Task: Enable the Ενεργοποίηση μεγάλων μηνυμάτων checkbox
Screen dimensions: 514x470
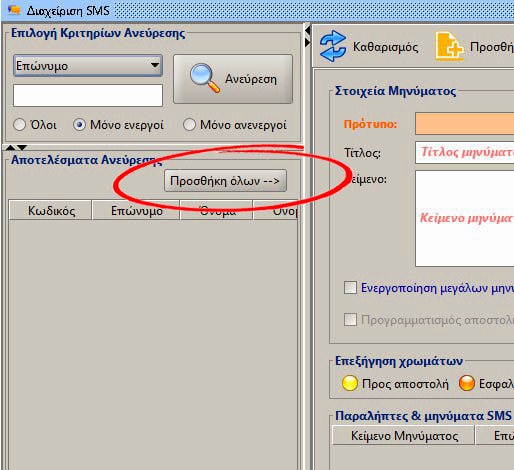Action: [350, 287]
